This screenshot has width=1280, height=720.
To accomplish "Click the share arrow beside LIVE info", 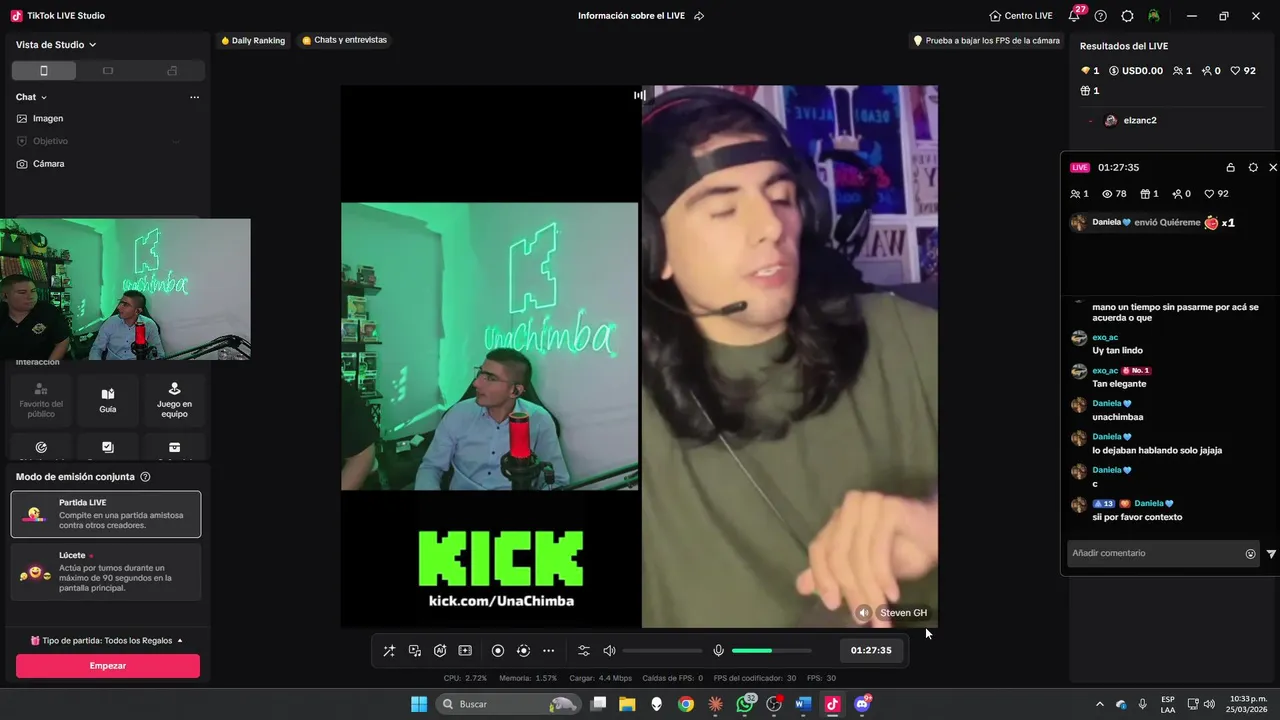I will [699, 16].
